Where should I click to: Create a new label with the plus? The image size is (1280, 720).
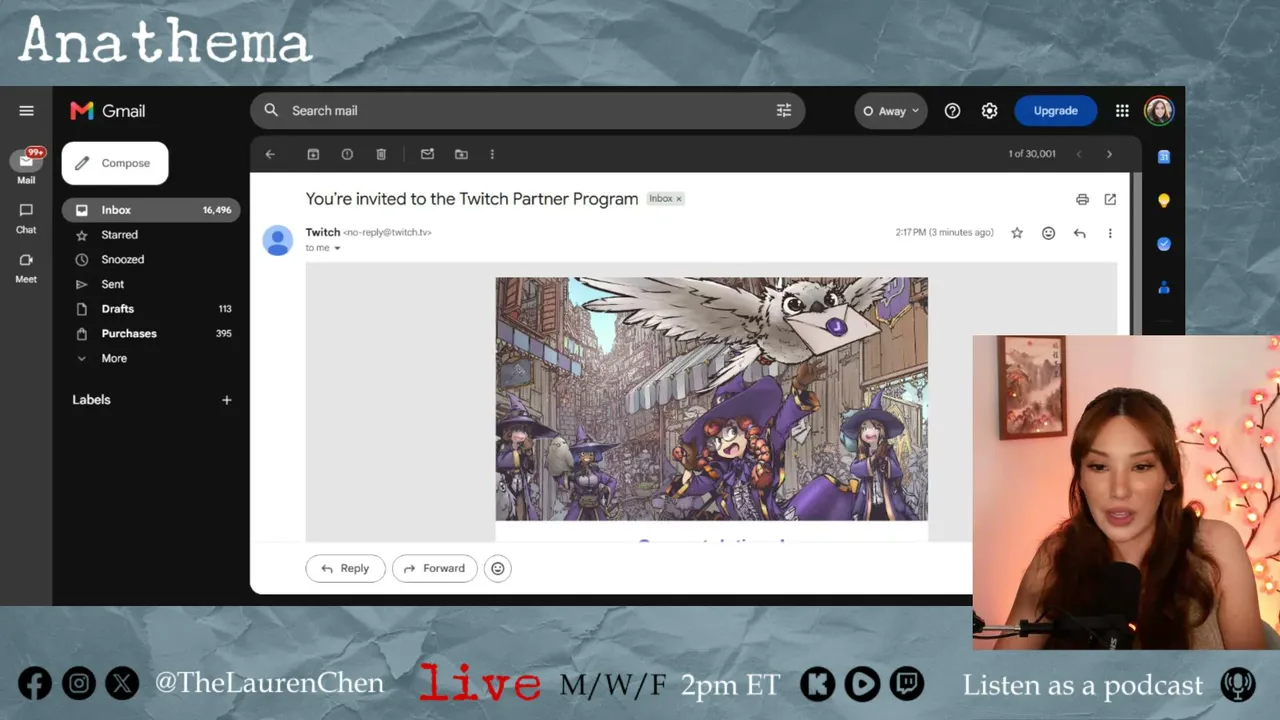[227, 400]
